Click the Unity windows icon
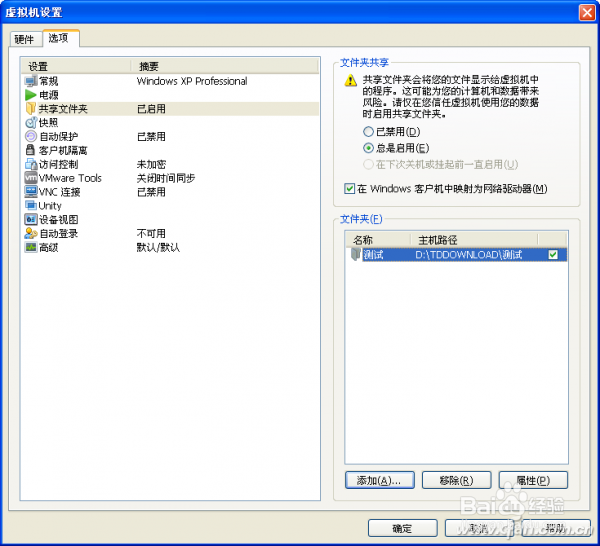The width and height of the screenshot is (600, 546). pyautogui.click(x=31, y=205)
